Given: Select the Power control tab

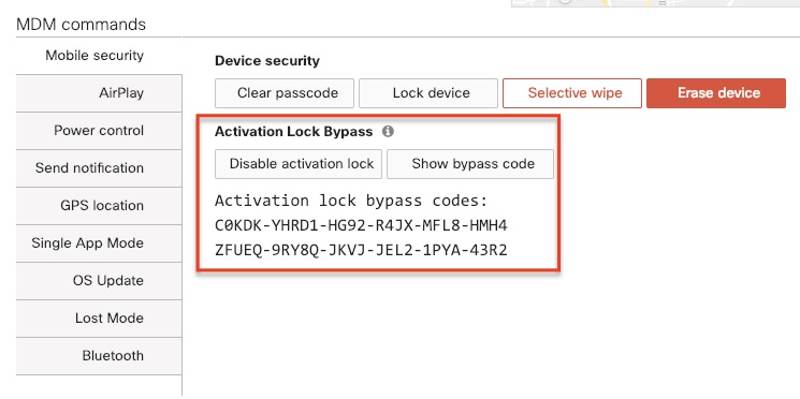Looking at the screenshot, I should point(99,131).
